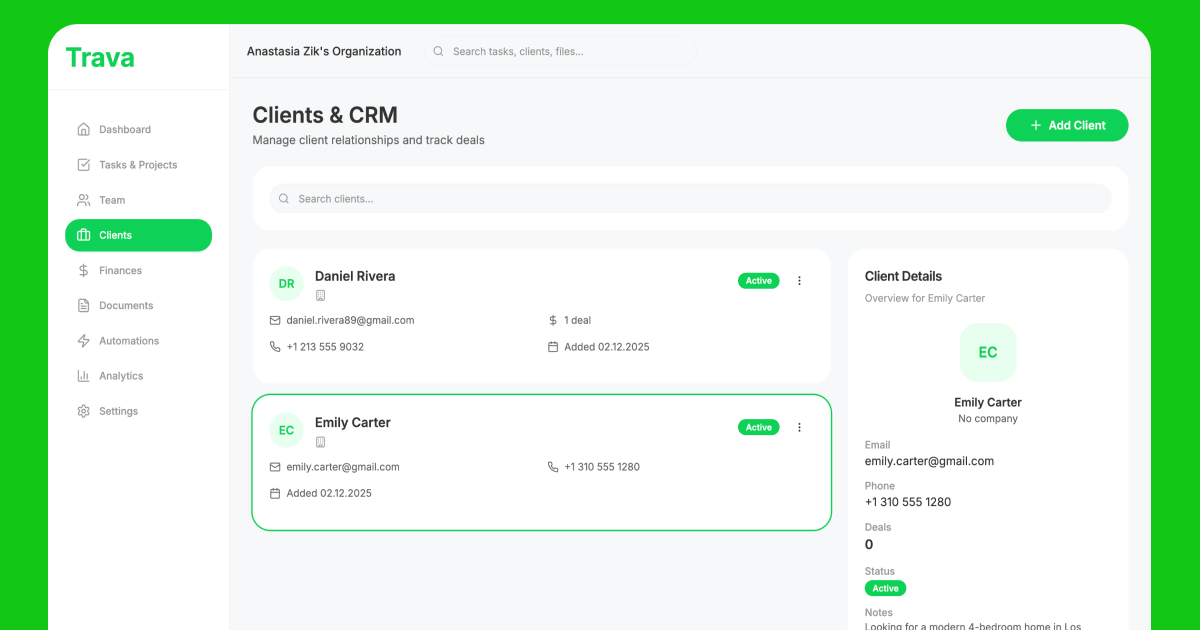Click the Finances dollar icon in sidebar
This screenshot has height=630, width=1200.
point(84,270)
